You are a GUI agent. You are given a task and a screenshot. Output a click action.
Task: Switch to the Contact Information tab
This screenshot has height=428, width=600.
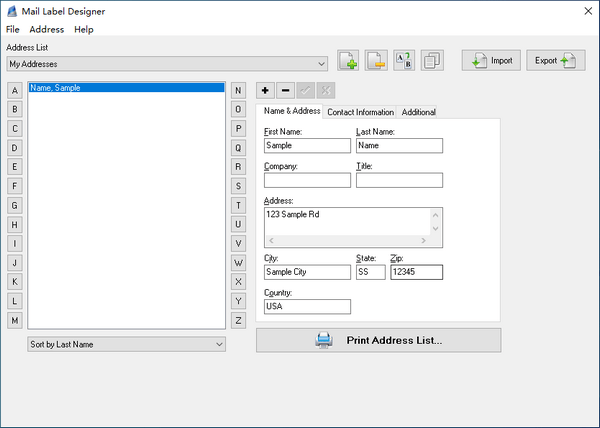pos(360,112)
